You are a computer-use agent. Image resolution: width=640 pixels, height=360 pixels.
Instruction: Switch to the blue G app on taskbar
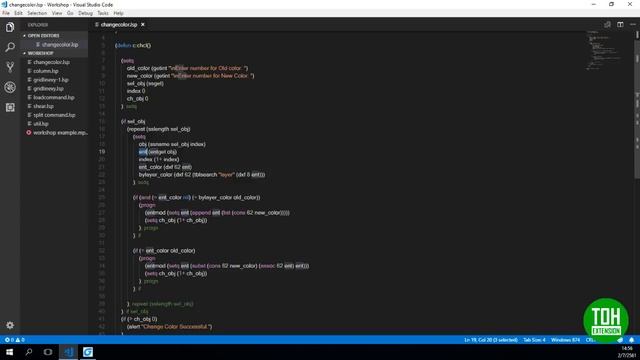point(87,352)
